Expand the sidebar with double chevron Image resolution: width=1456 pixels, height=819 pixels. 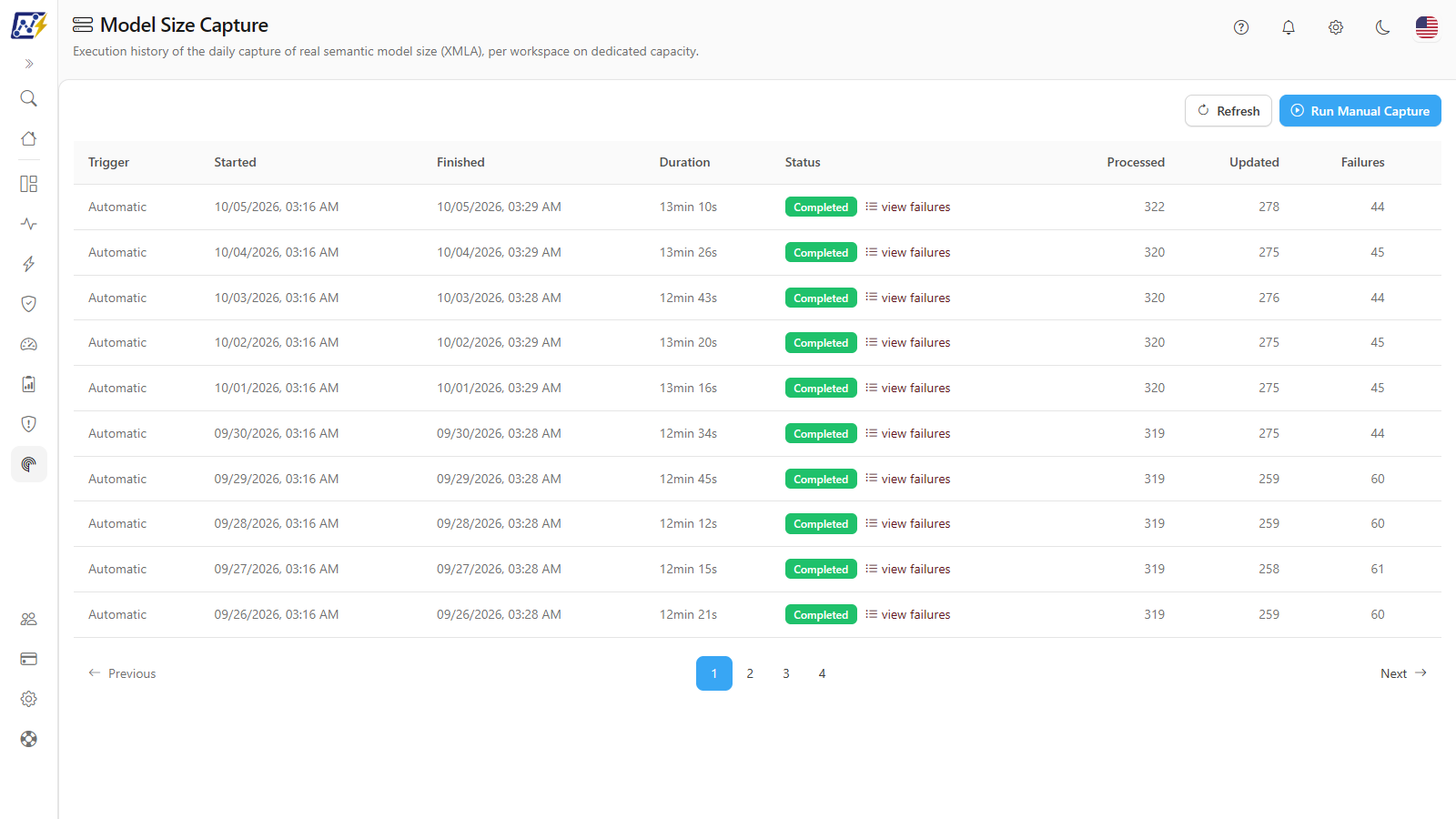[x=29, y=64]
